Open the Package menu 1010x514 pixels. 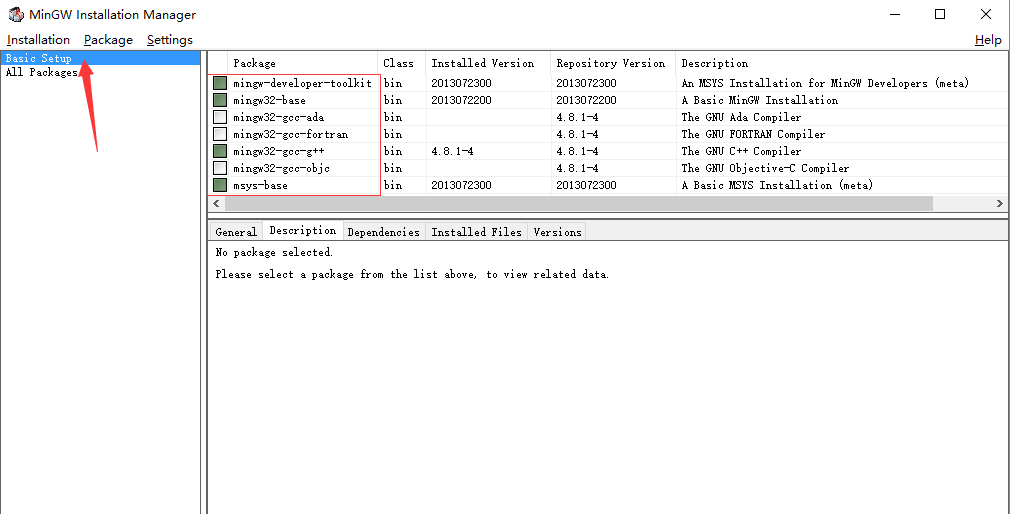[x=108, y=40]
